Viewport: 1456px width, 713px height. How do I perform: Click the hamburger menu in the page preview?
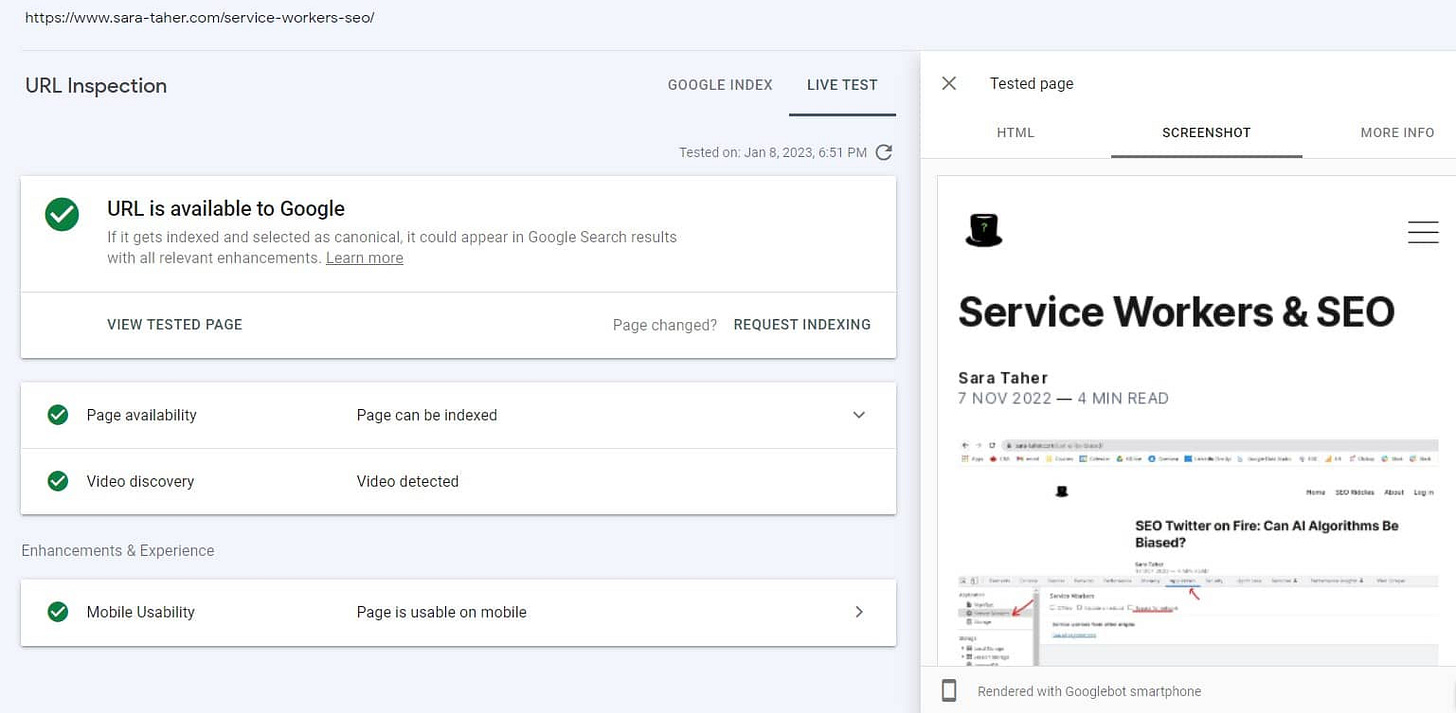tap(1422, 231)
